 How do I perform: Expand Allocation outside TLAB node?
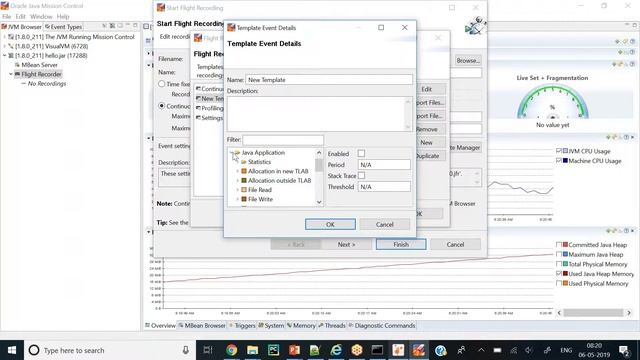tap(238, 180)
